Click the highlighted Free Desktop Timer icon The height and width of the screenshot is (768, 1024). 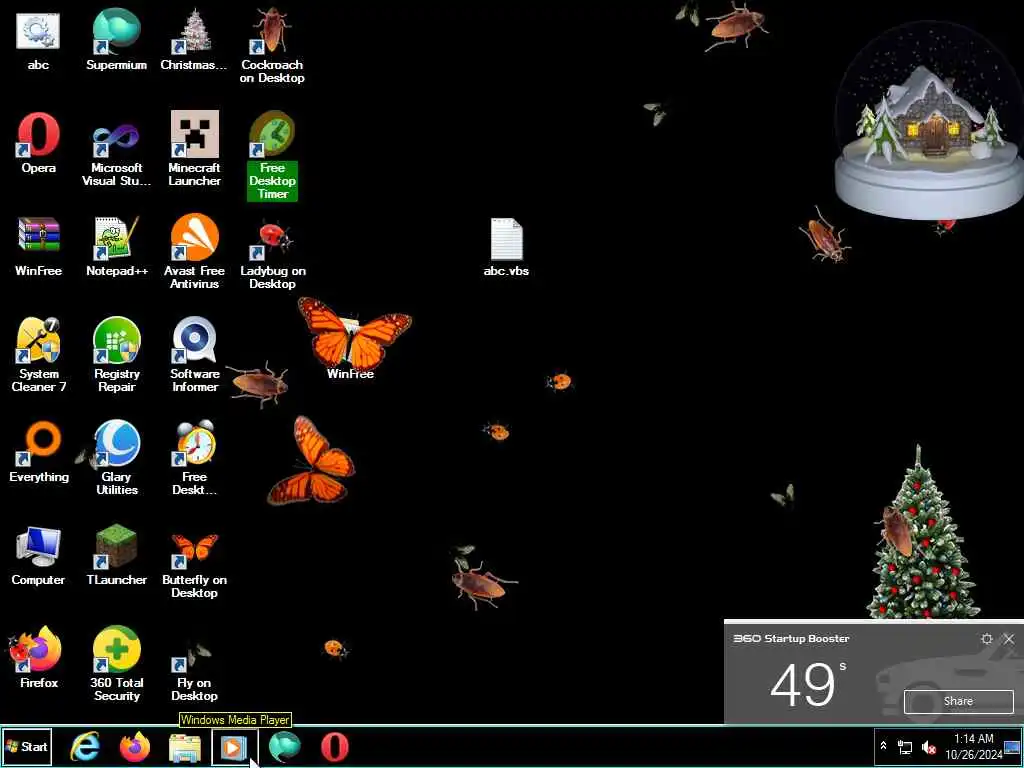272,155
